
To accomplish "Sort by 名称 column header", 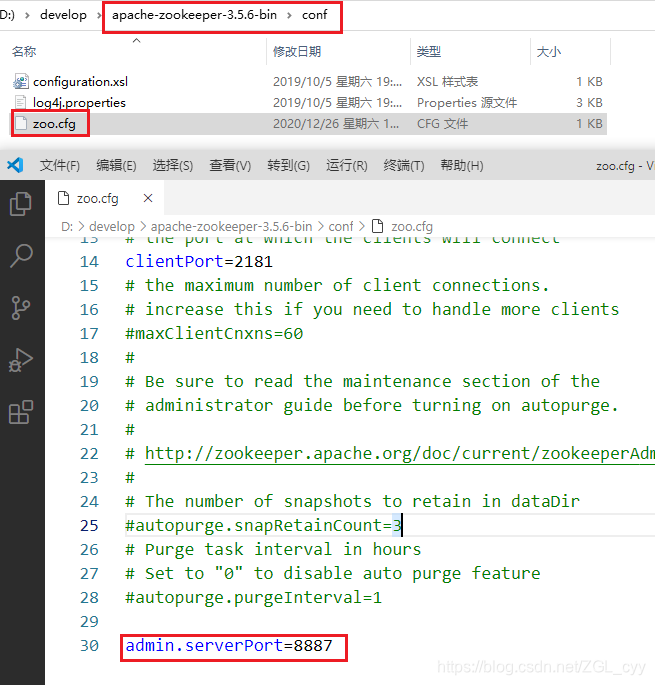I will click(x=24, y=52).
